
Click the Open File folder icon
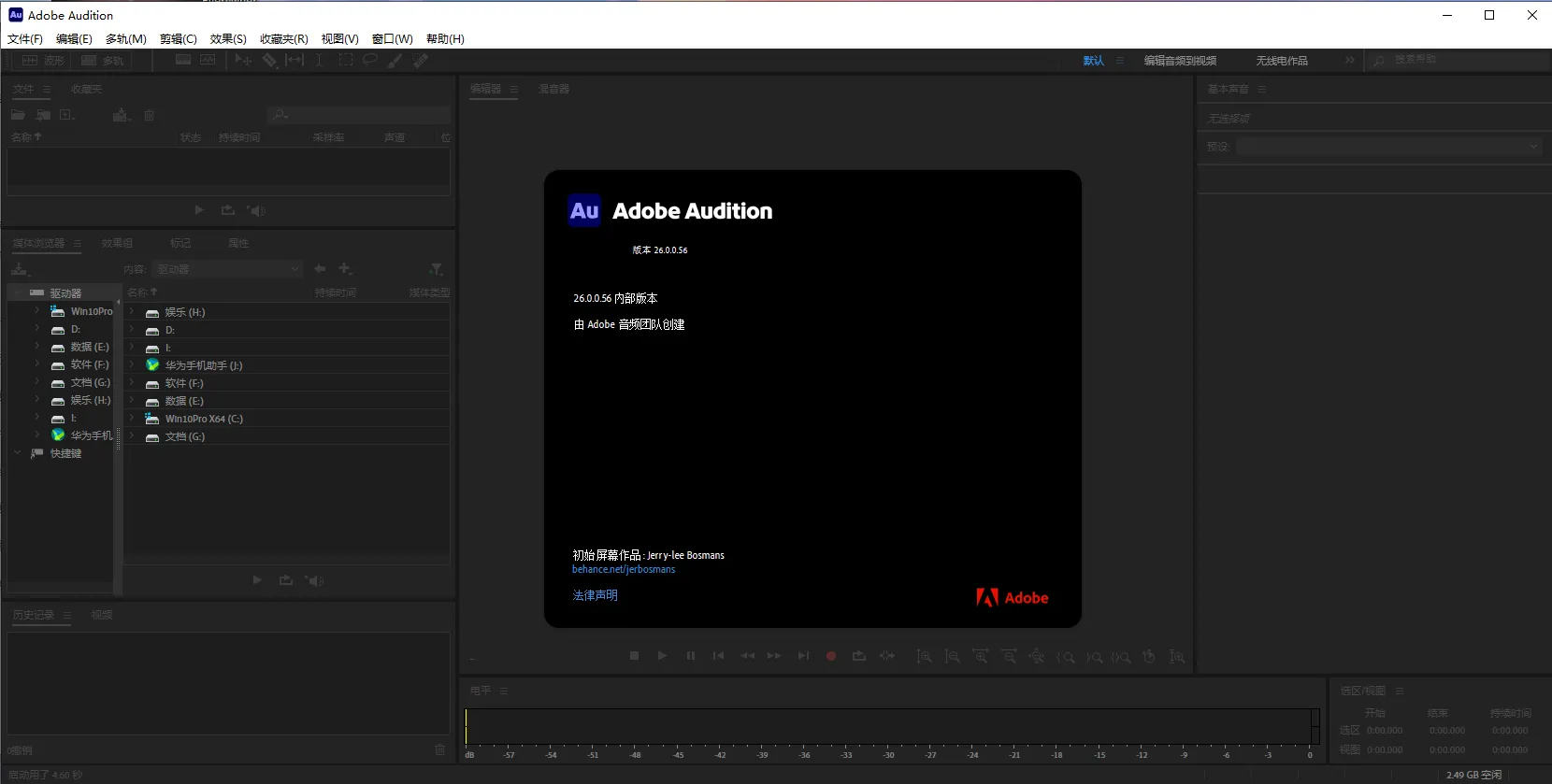(18, 115)
